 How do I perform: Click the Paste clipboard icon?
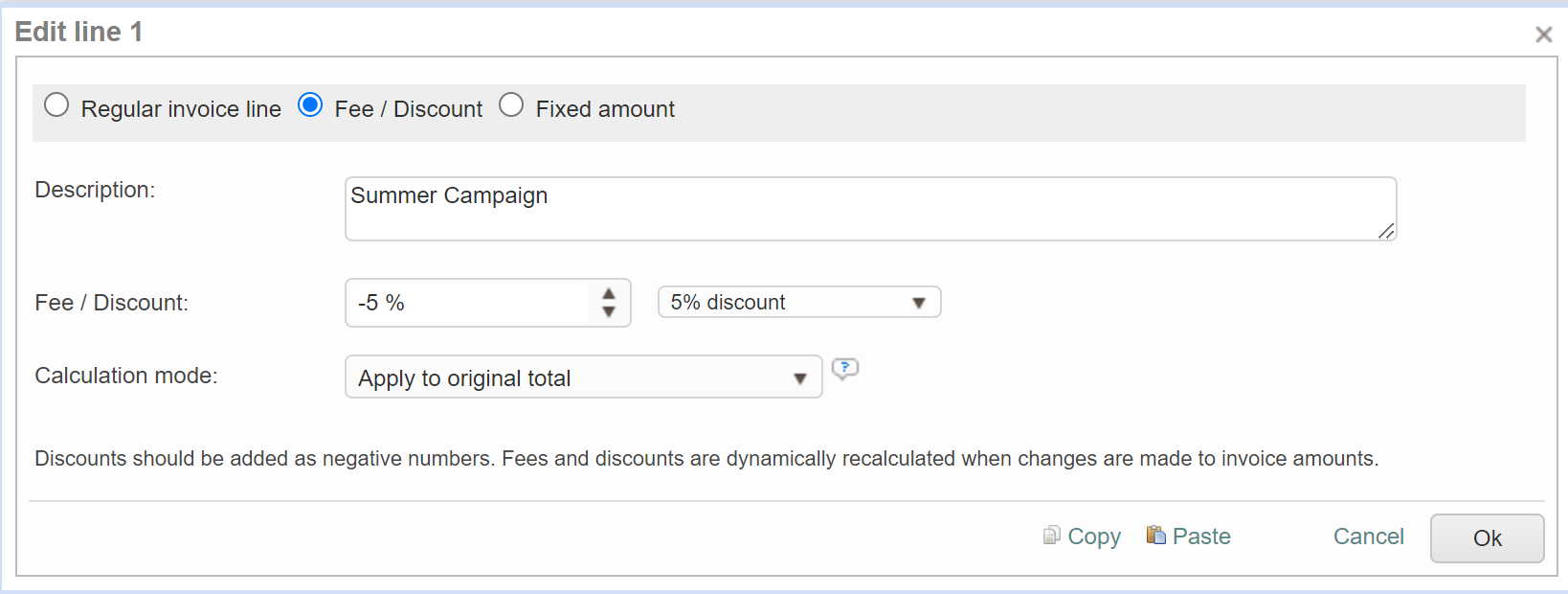click(x=1155, y=536)
